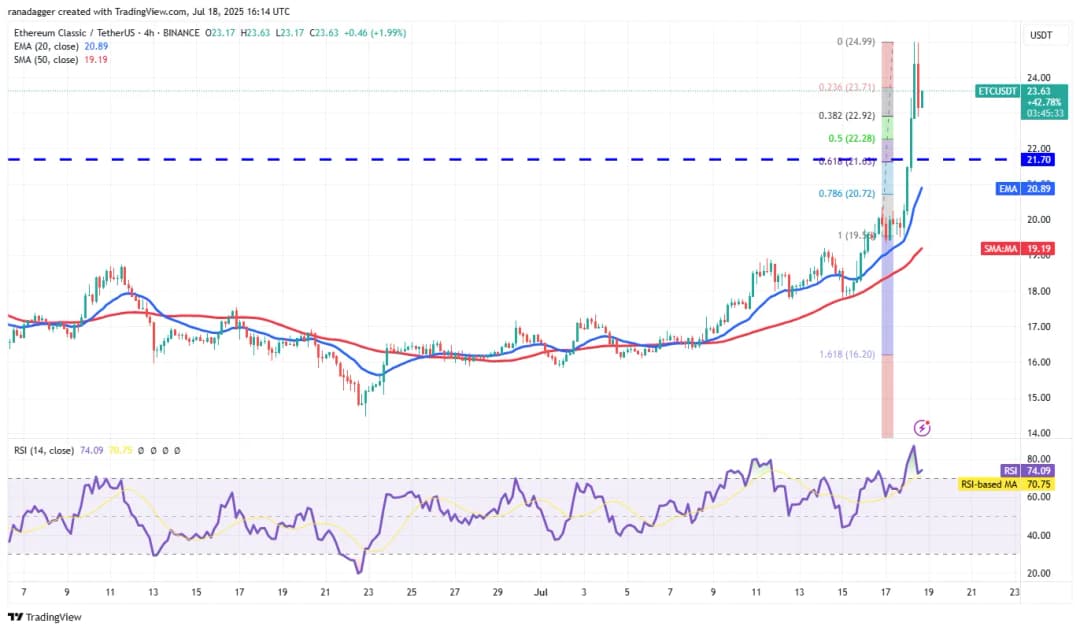Click the purple RSI 74.09 axis label
This screenshot has width=1080, height=631.
tap(1025, 470)
